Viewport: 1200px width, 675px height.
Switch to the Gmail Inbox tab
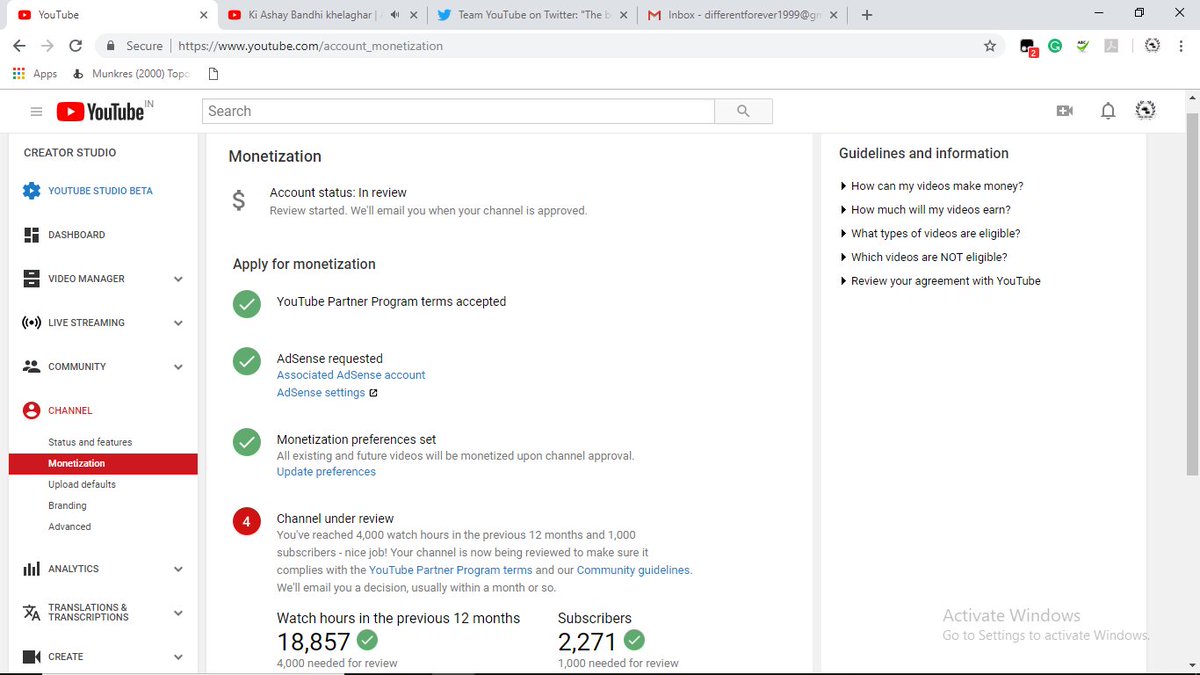click(742, 15)
